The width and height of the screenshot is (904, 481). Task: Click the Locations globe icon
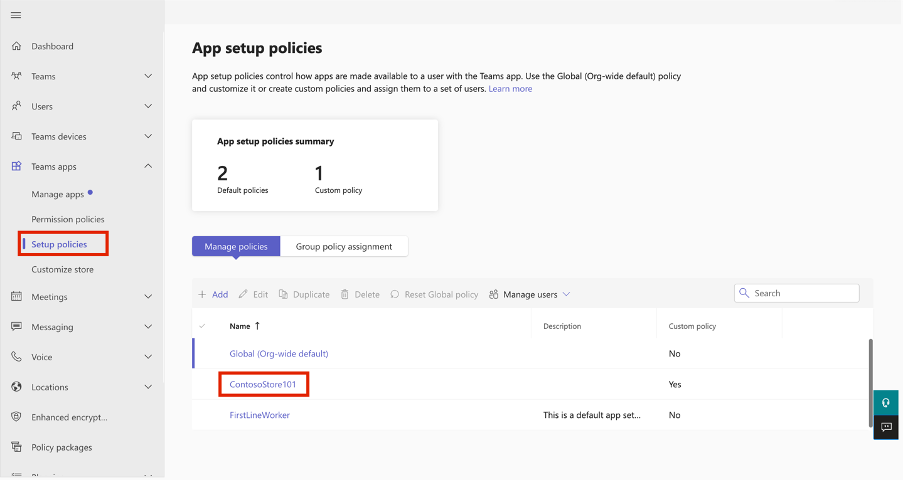pyautogui.click(x=16, y=386)
